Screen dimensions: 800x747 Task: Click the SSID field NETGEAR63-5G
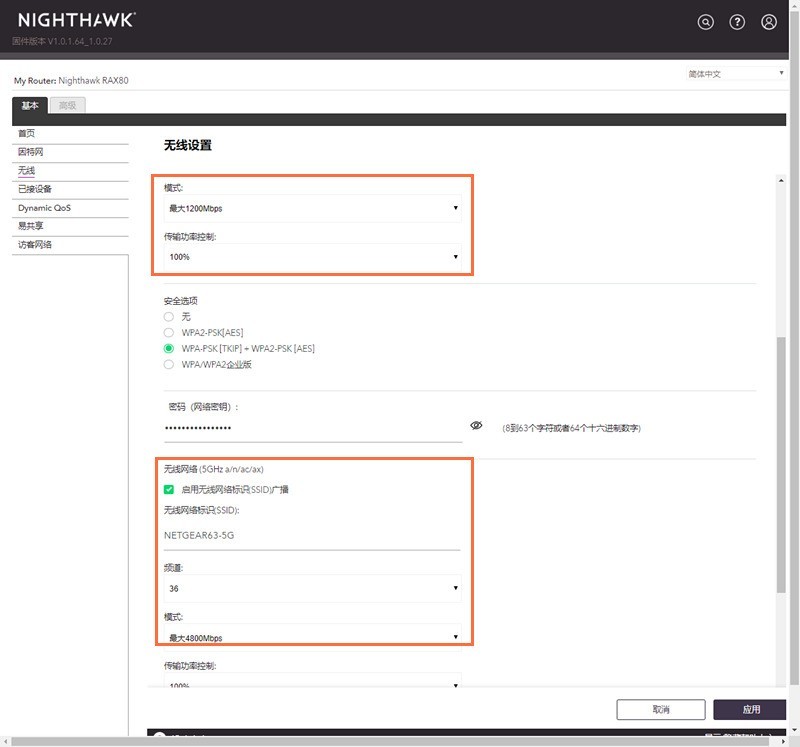[x=312, y=535]
